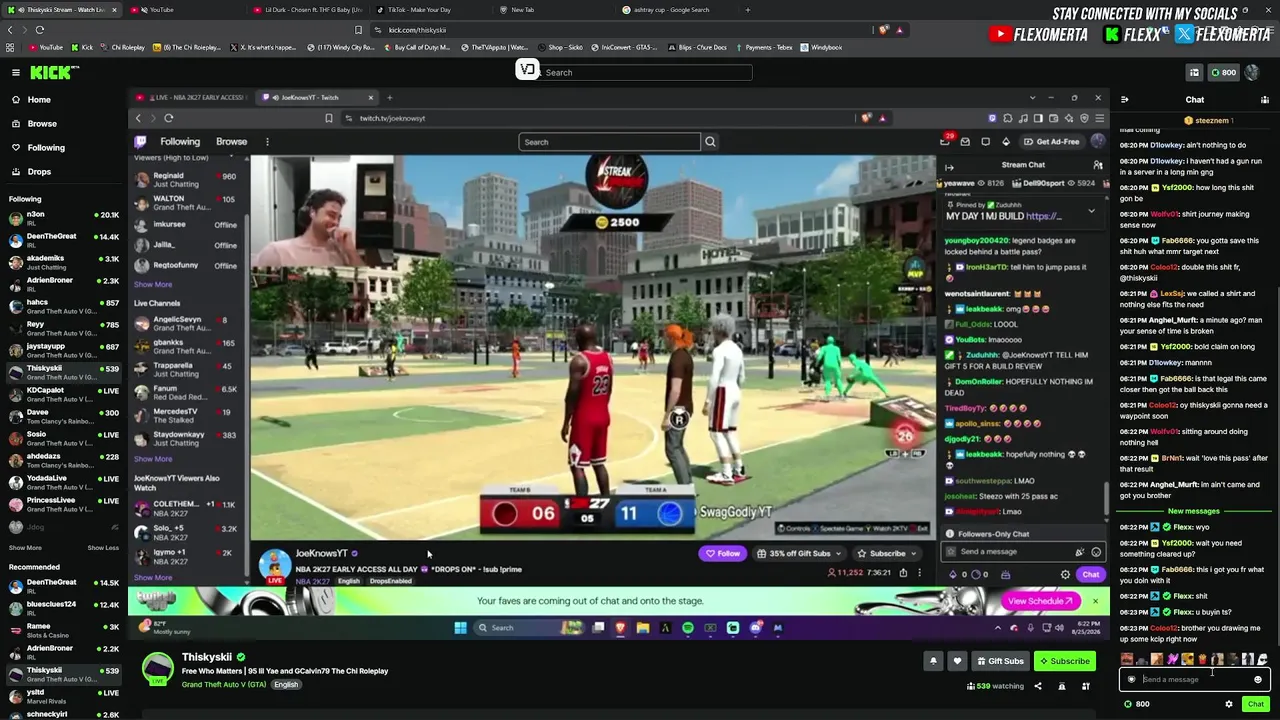
Task: Open the Grand Theft Auto V category link
Action: coord(224,685)
